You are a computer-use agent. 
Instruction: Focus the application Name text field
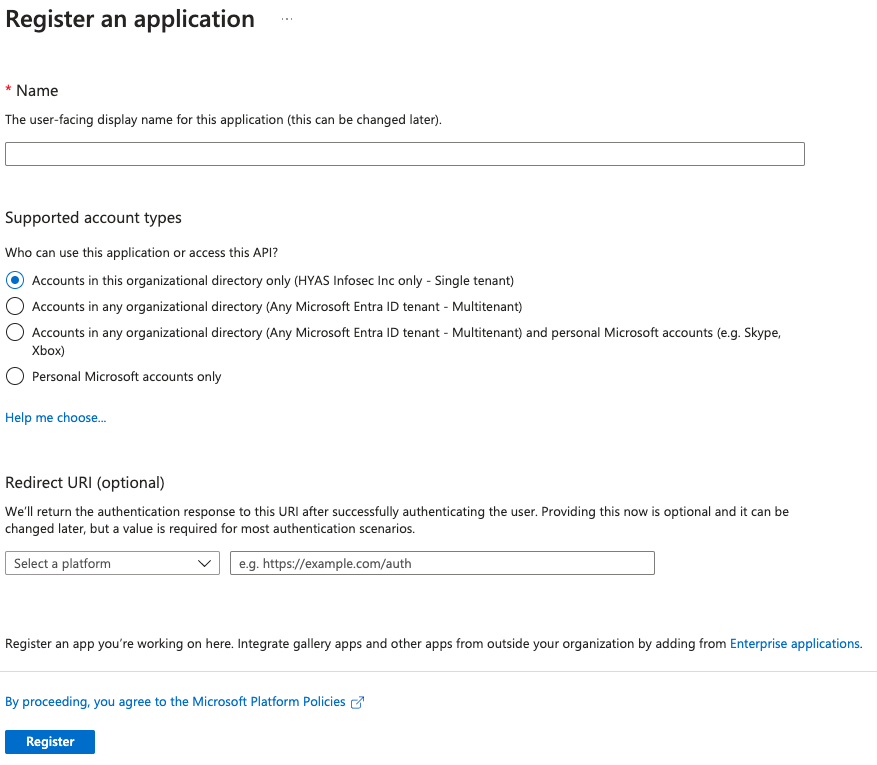pyautogui.click(x=405, y=154)
